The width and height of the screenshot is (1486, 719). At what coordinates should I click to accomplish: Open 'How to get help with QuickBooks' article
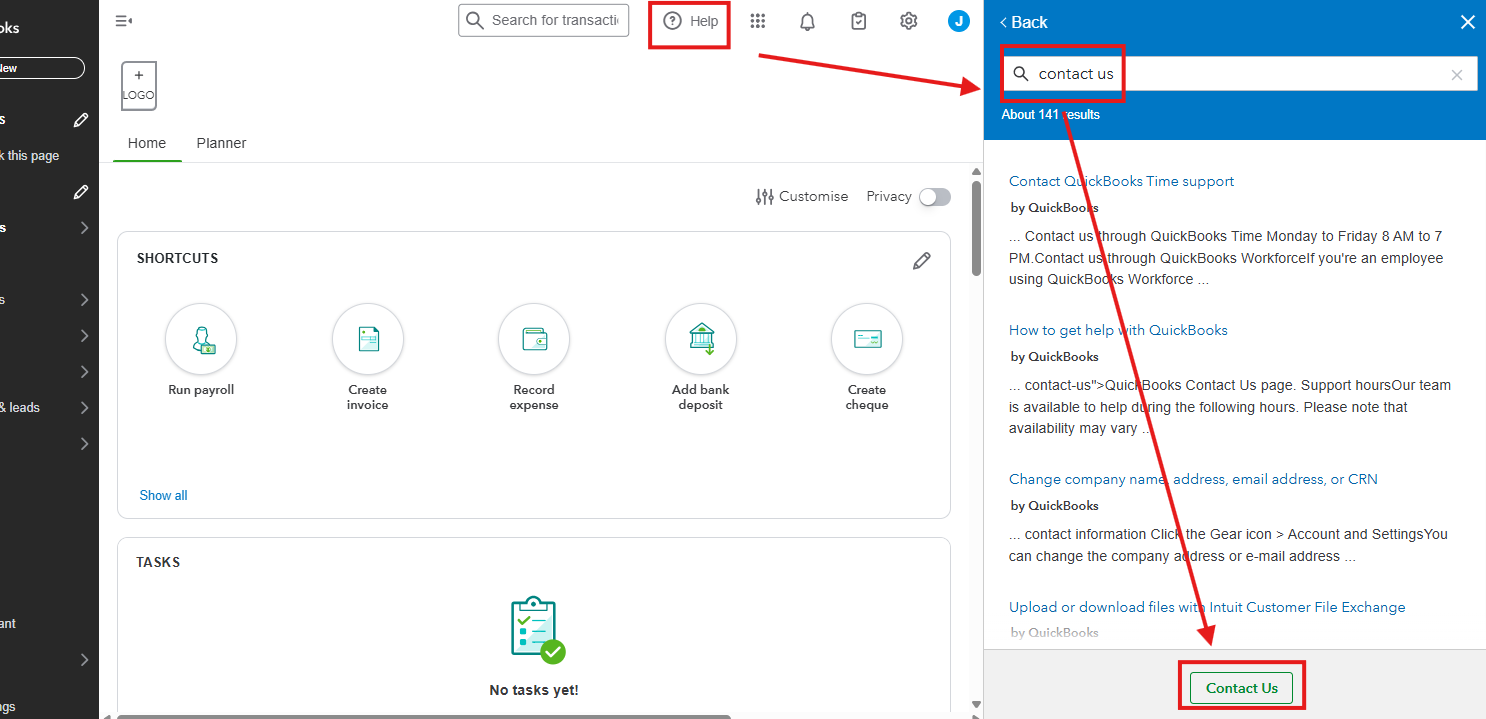[x=1118, y=330]
